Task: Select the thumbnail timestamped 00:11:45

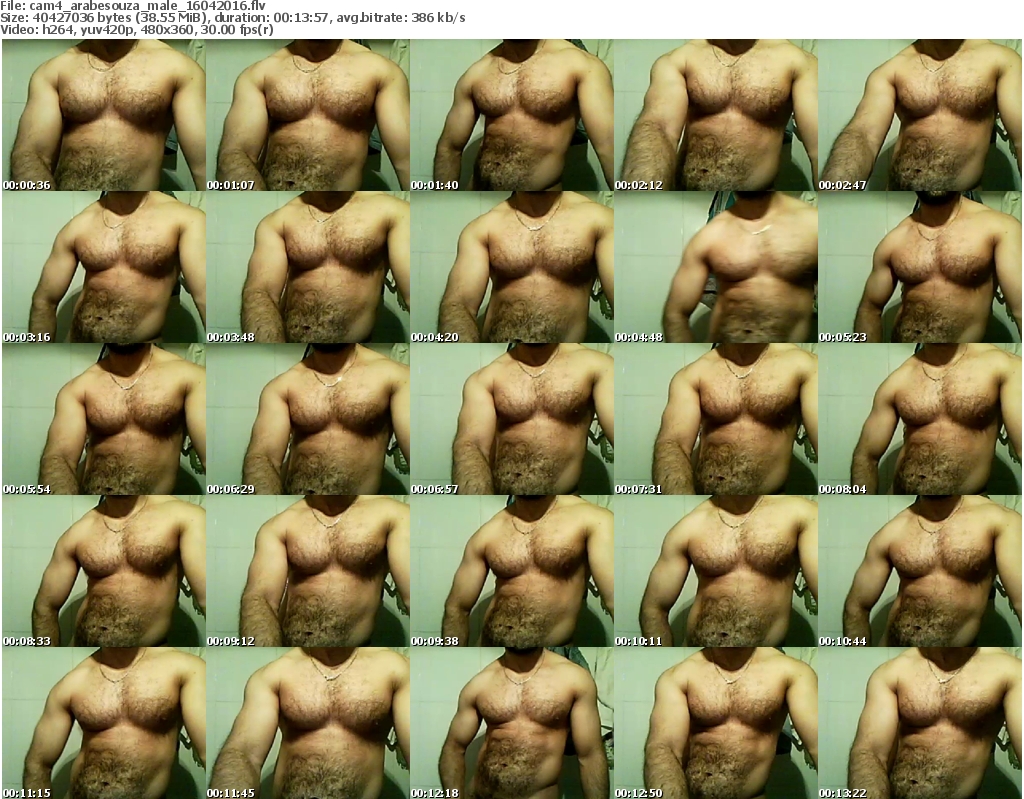Action: (308, 723)
